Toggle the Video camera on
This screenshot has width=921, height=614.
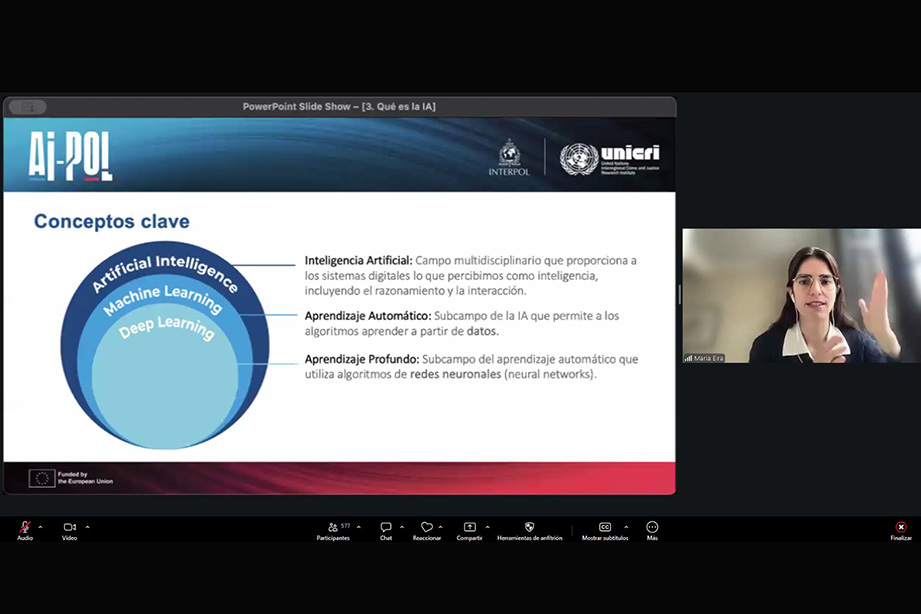(69, 527)
